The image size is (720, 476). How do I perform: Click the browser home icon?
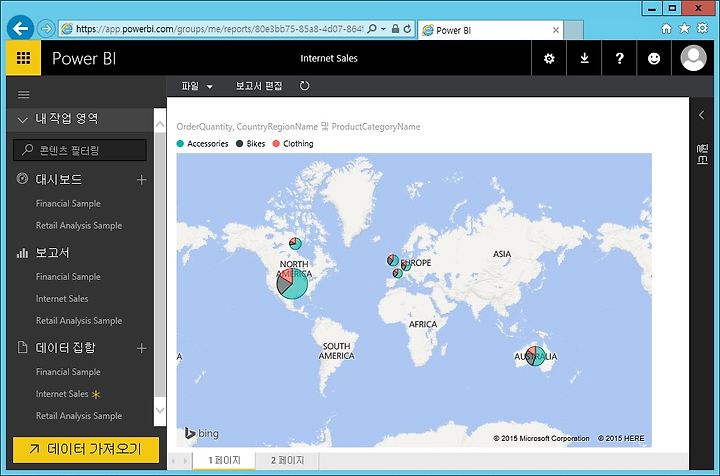click(666, 29)
